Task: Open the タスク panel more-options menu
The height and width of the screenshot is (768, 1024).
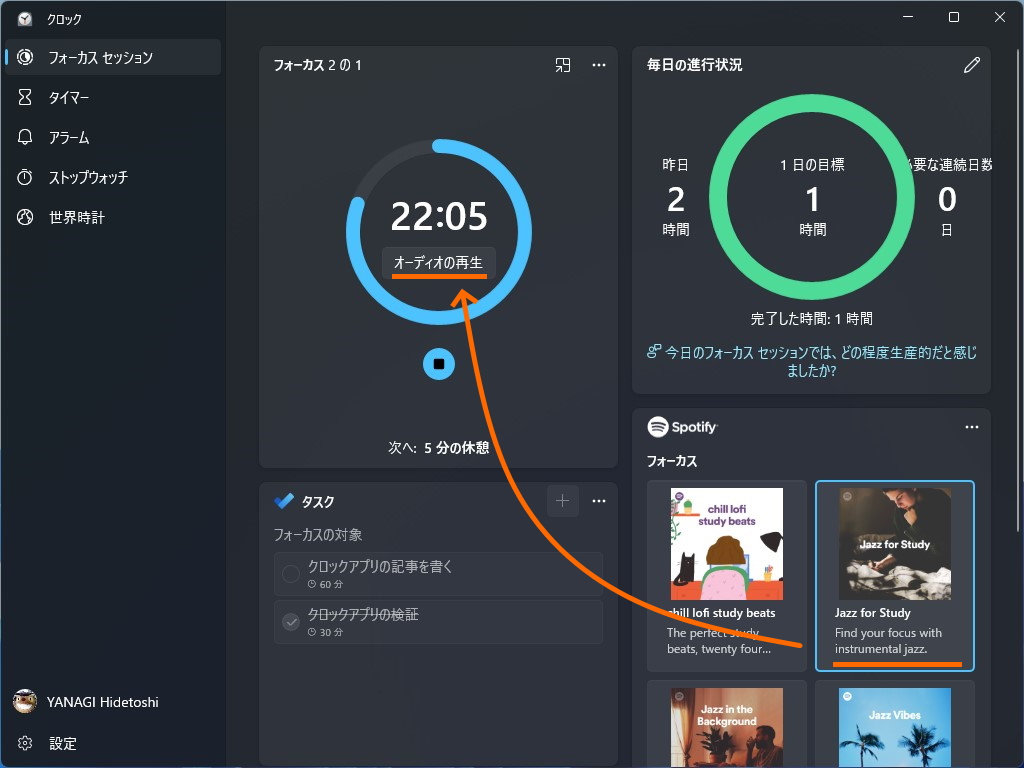Action: coord(598,500)
